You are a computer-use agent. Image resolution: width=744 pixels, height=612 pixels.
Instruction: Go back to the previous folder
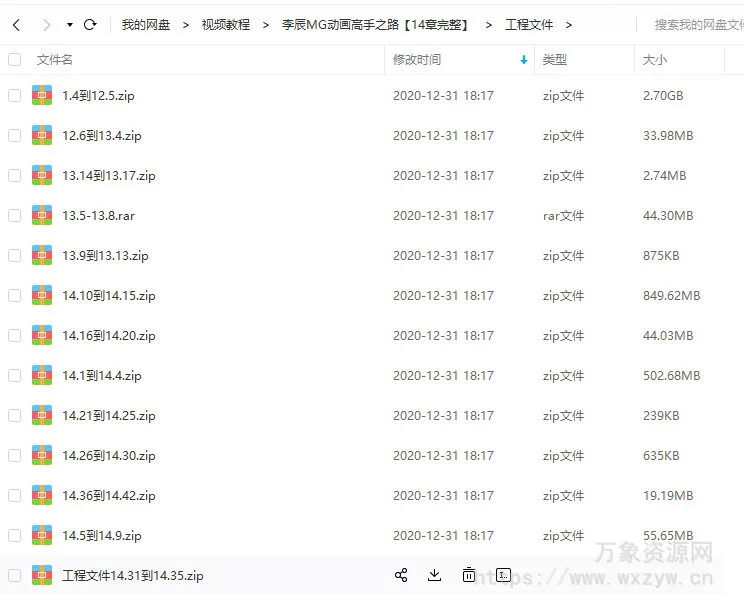[16, 24]
